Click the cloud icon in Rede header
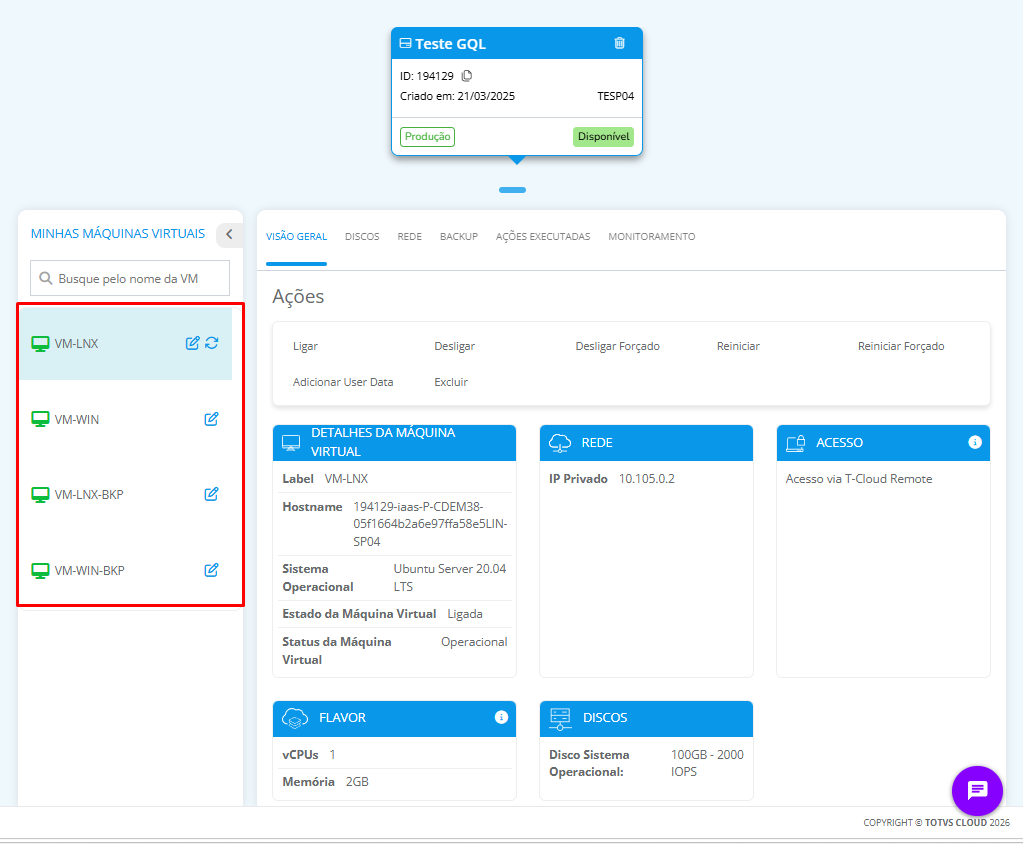1023x844 pixels. (x=560, y=443)
